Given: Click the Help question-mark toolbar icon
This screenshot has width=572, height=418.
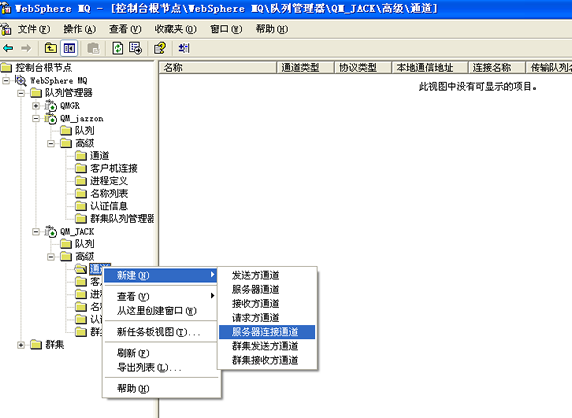Looking at the screenshot, I should [x=160, y=48].
